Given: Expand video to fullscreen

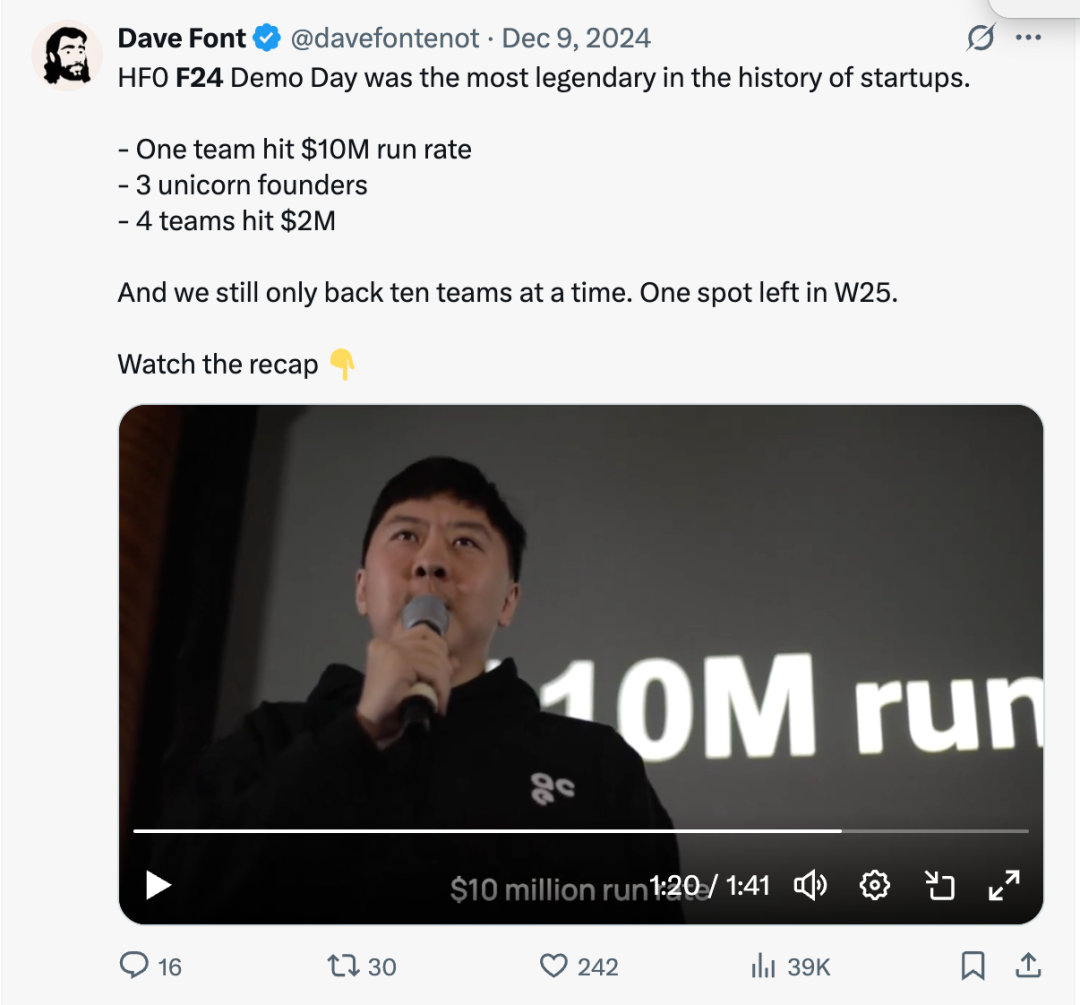Looking at the screenshot, I should coord(1003,885).
